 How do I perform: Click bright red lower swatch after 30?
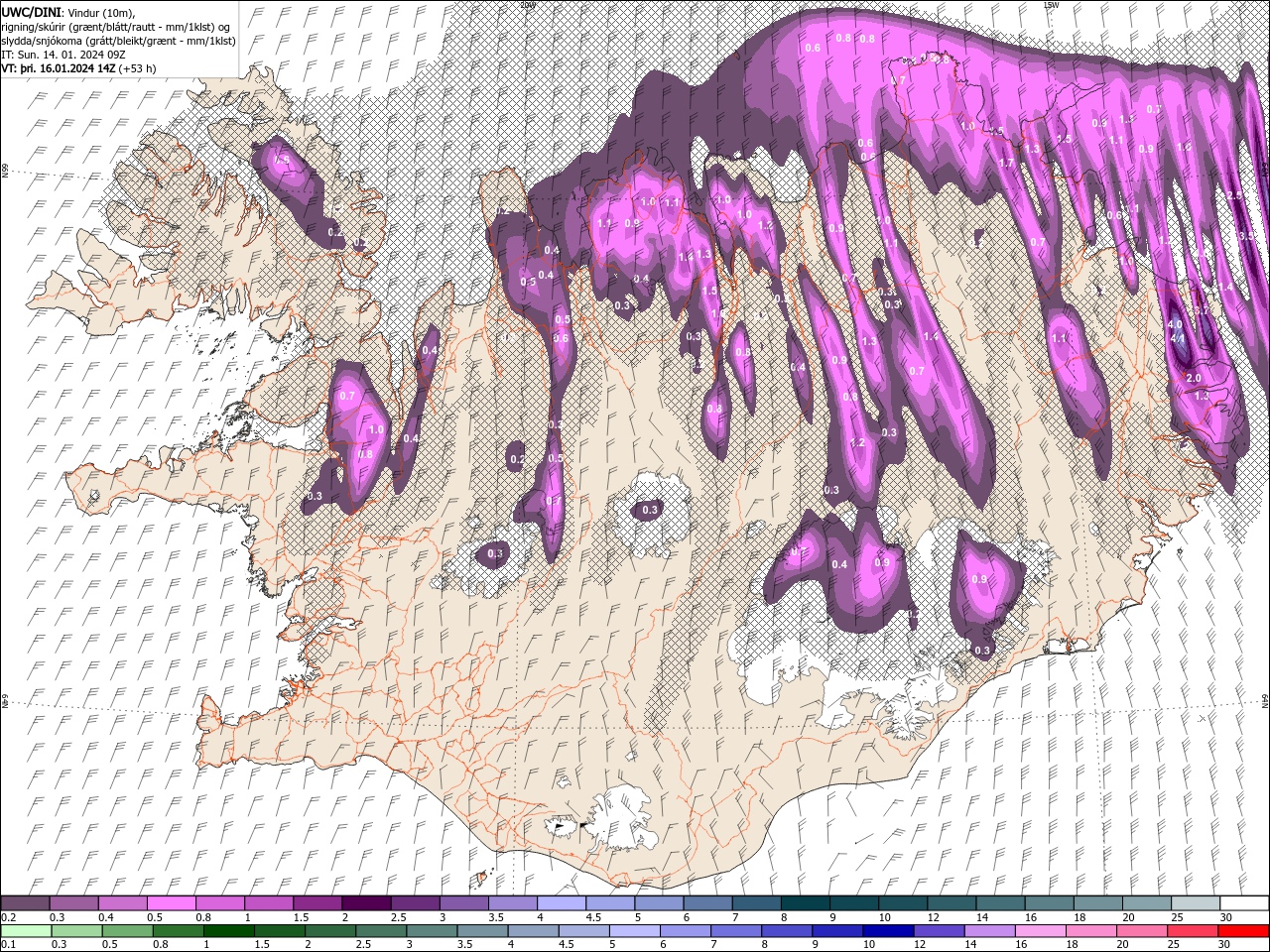[x=1242, y=931]
